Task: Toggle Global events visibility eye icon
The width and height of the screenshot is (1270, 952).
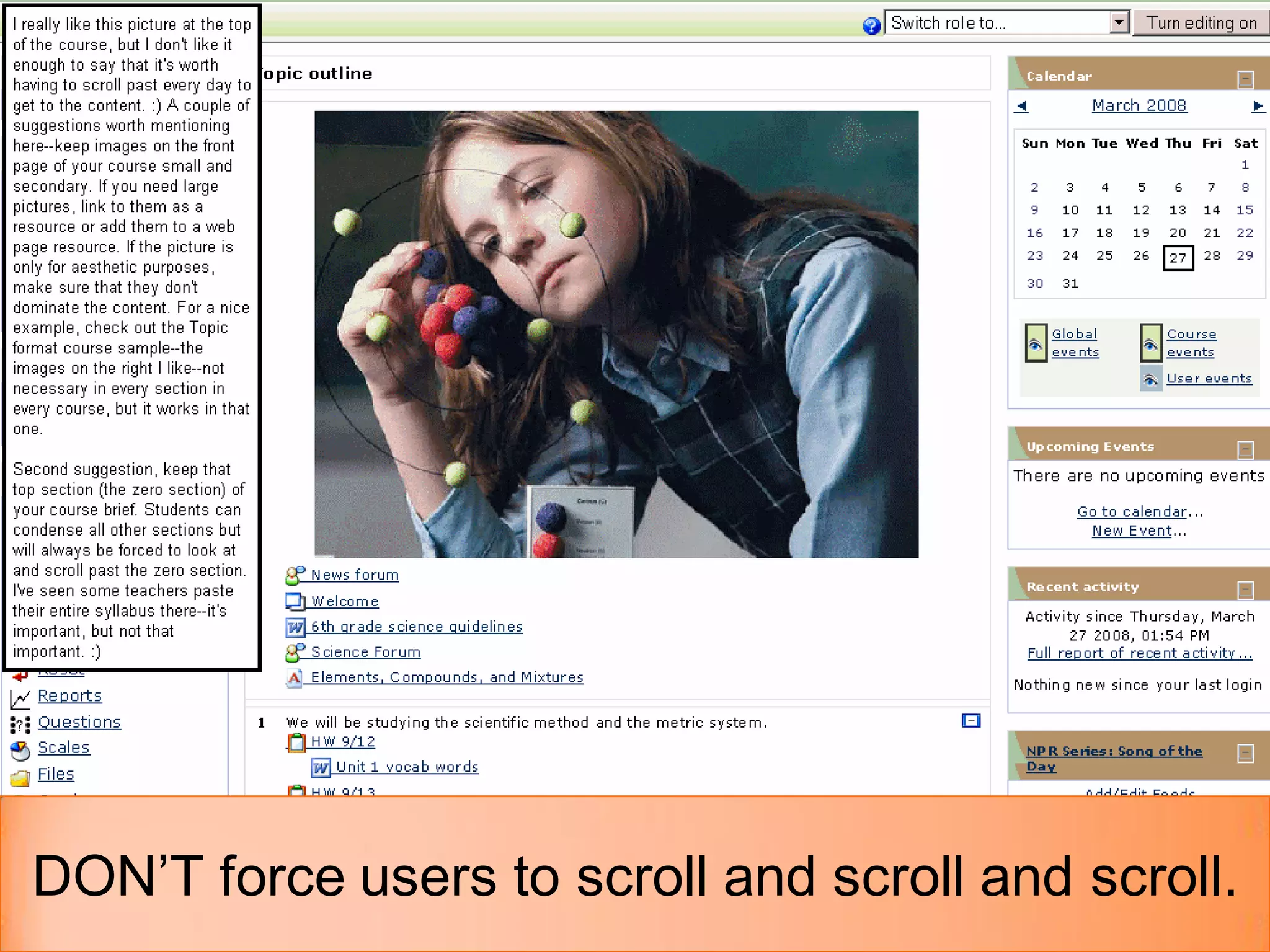Action: [x=1036, y=343]
